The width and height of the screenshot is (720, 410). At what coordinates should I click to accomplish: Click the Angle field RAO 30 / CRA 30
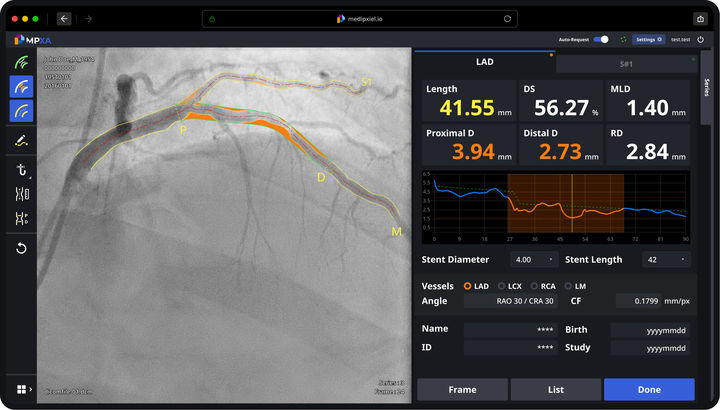(510, 301)
